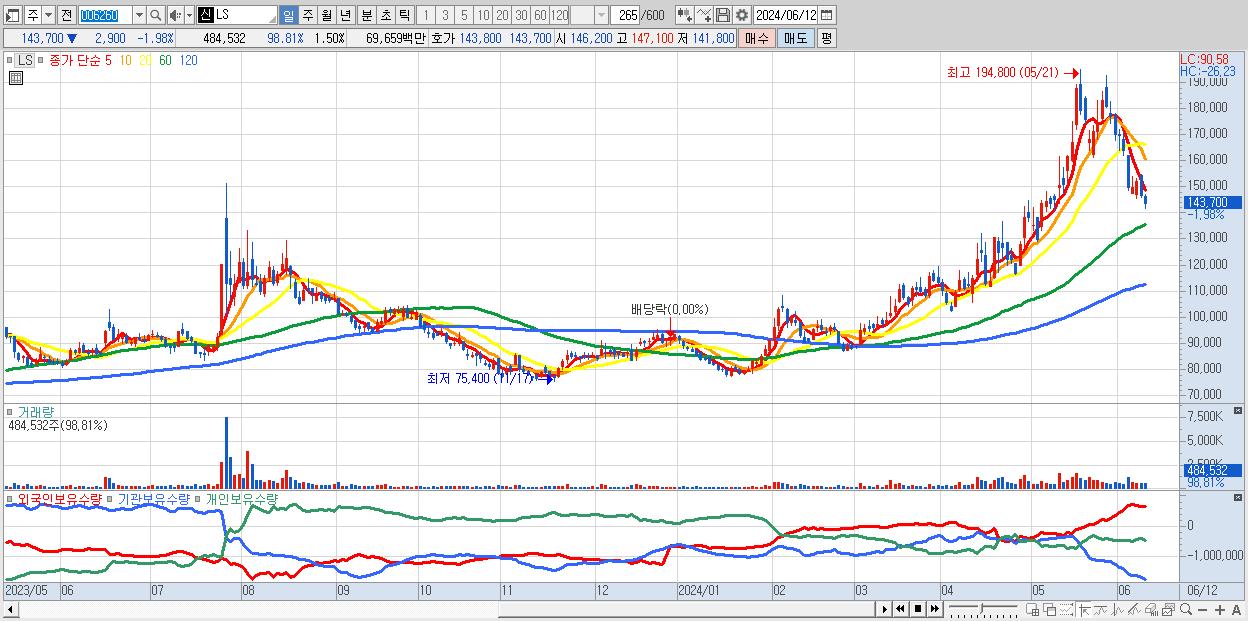Select the 일 daily chart period
This screenshot has width=1248, height=621.
click(289, 15)
